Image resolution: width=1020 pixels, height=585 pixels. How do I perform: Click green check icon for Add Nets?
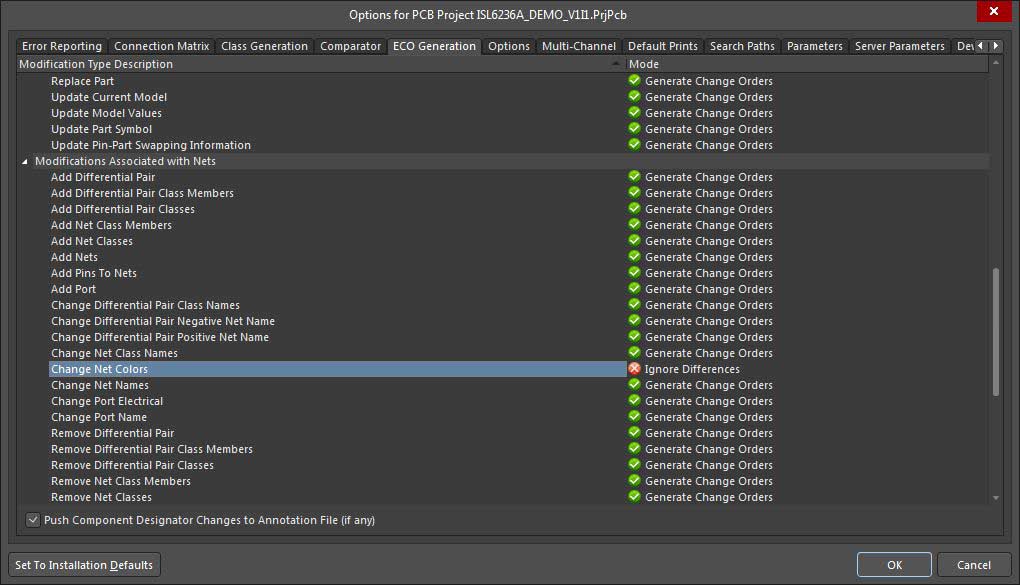click(x=634, y=257)
